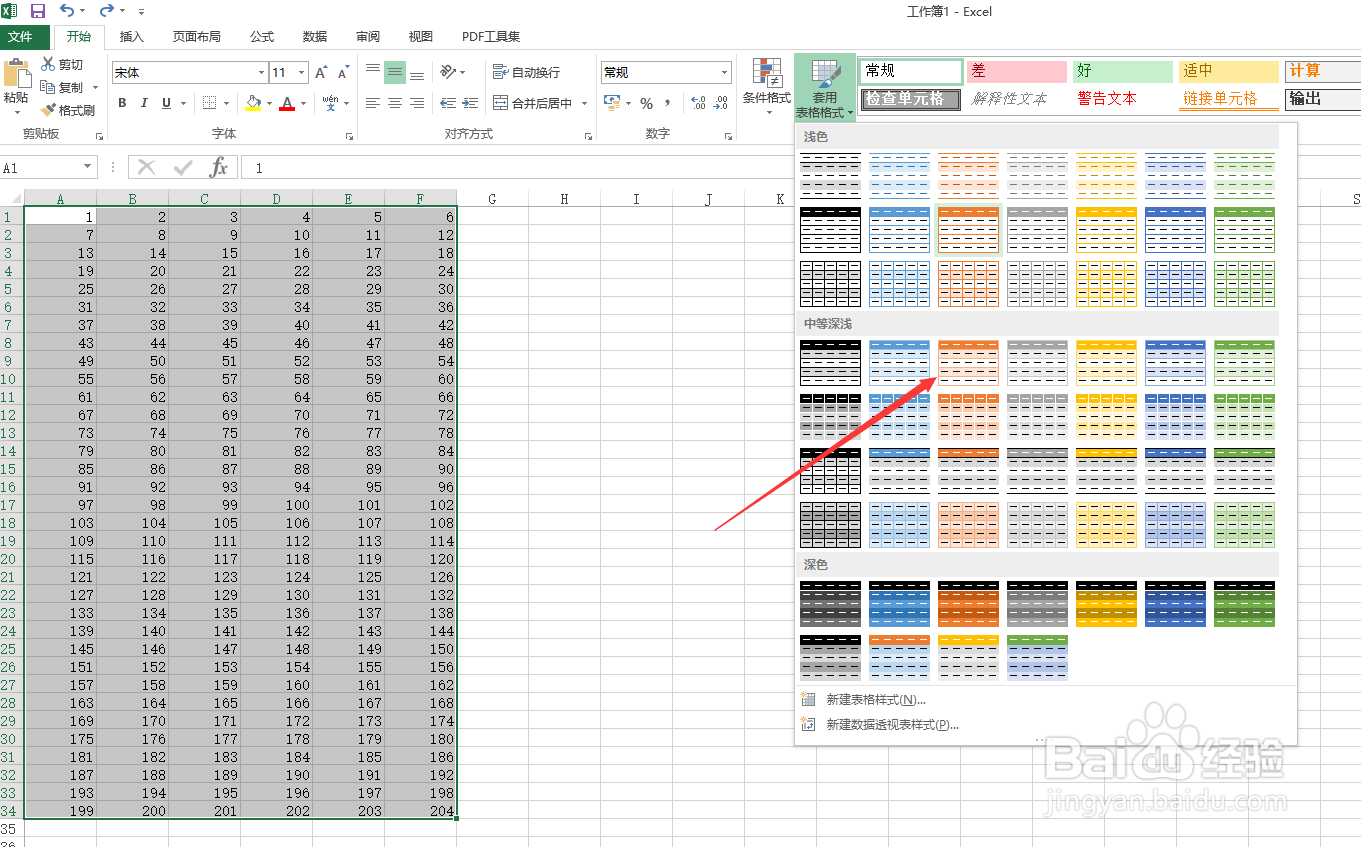Open the font size dropdown showing 11
This screenshot has height=847, width=1361.
(x=301, y=73)
